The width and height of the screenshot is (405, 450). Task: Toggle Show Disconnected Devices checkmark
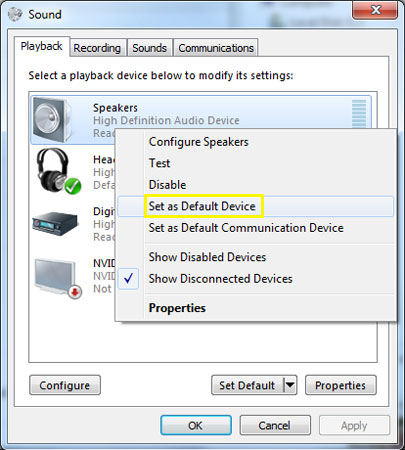point(128,278)
